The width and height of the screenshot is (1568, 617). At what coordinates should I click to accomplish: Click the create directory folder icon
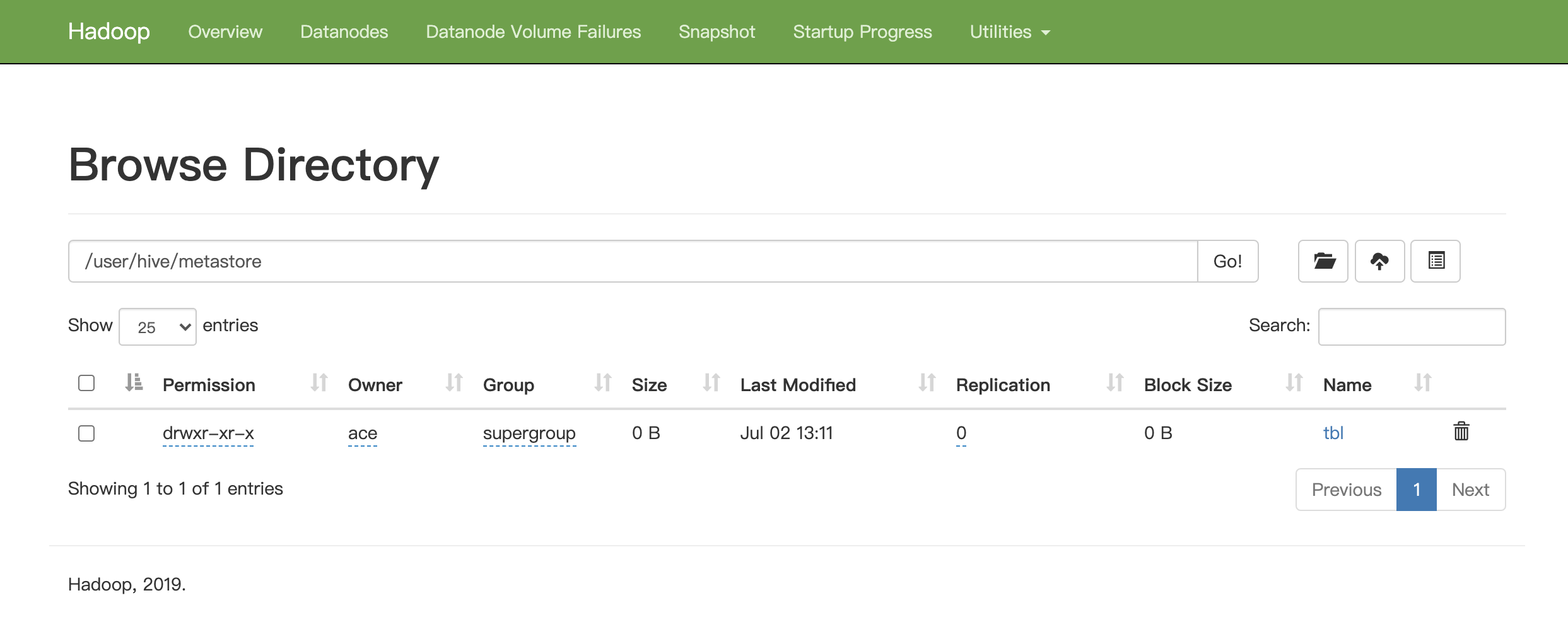pos(1323,261)
